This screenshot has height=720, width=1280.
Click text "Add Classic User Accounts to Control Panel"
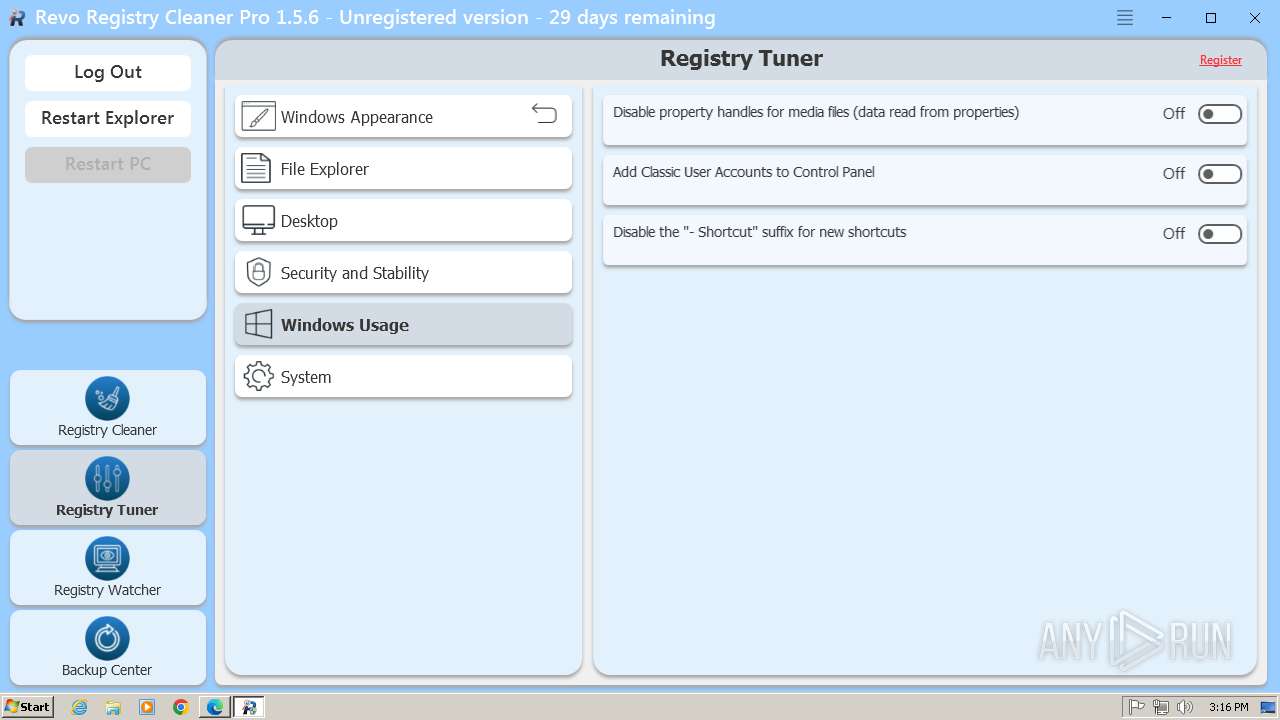(x=744, y=172)
